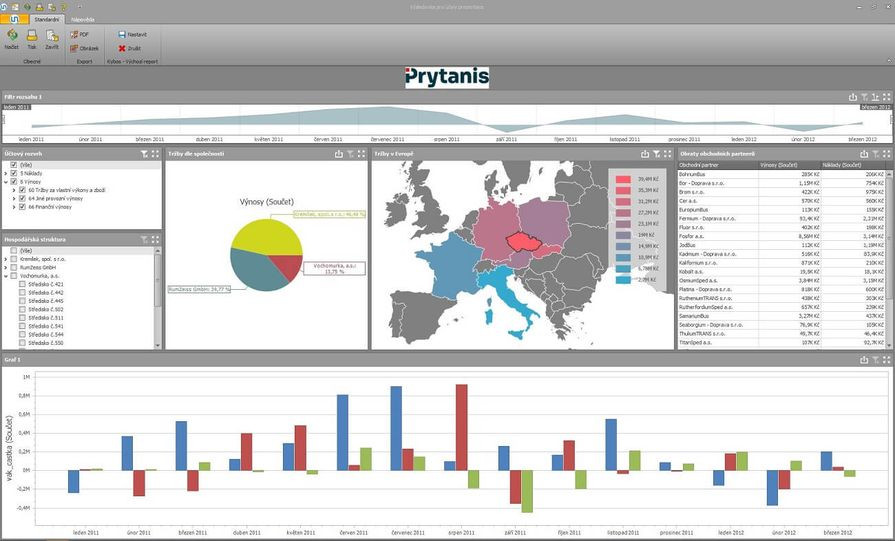Expand the 60 Tržby za vlastní výkony node
The height and width of the screenshot is (541, 895).
(x=14, y=190)
